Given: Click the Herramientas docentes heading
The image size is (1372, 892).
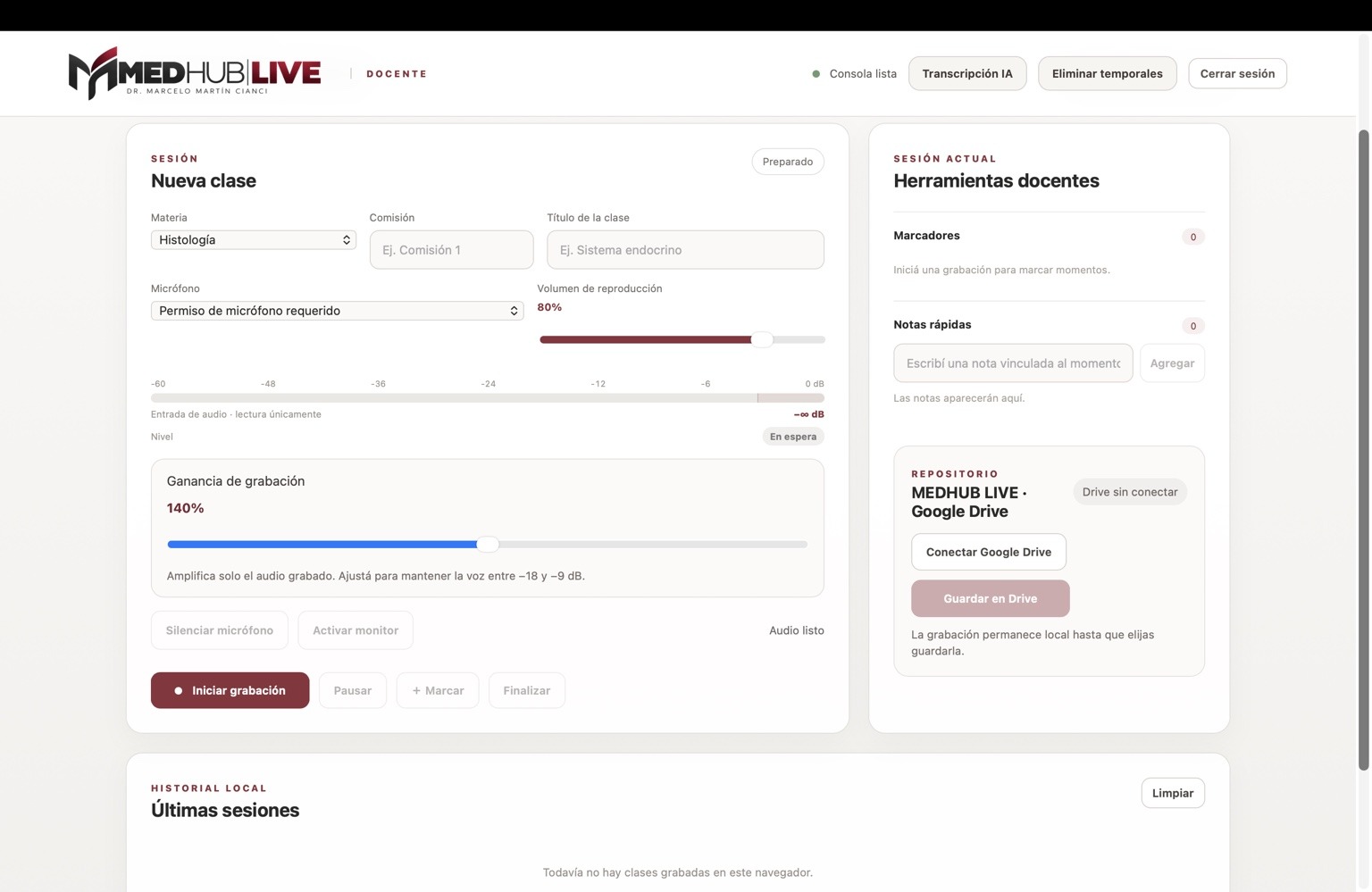Looking at the screenshot, I should 996,180.
